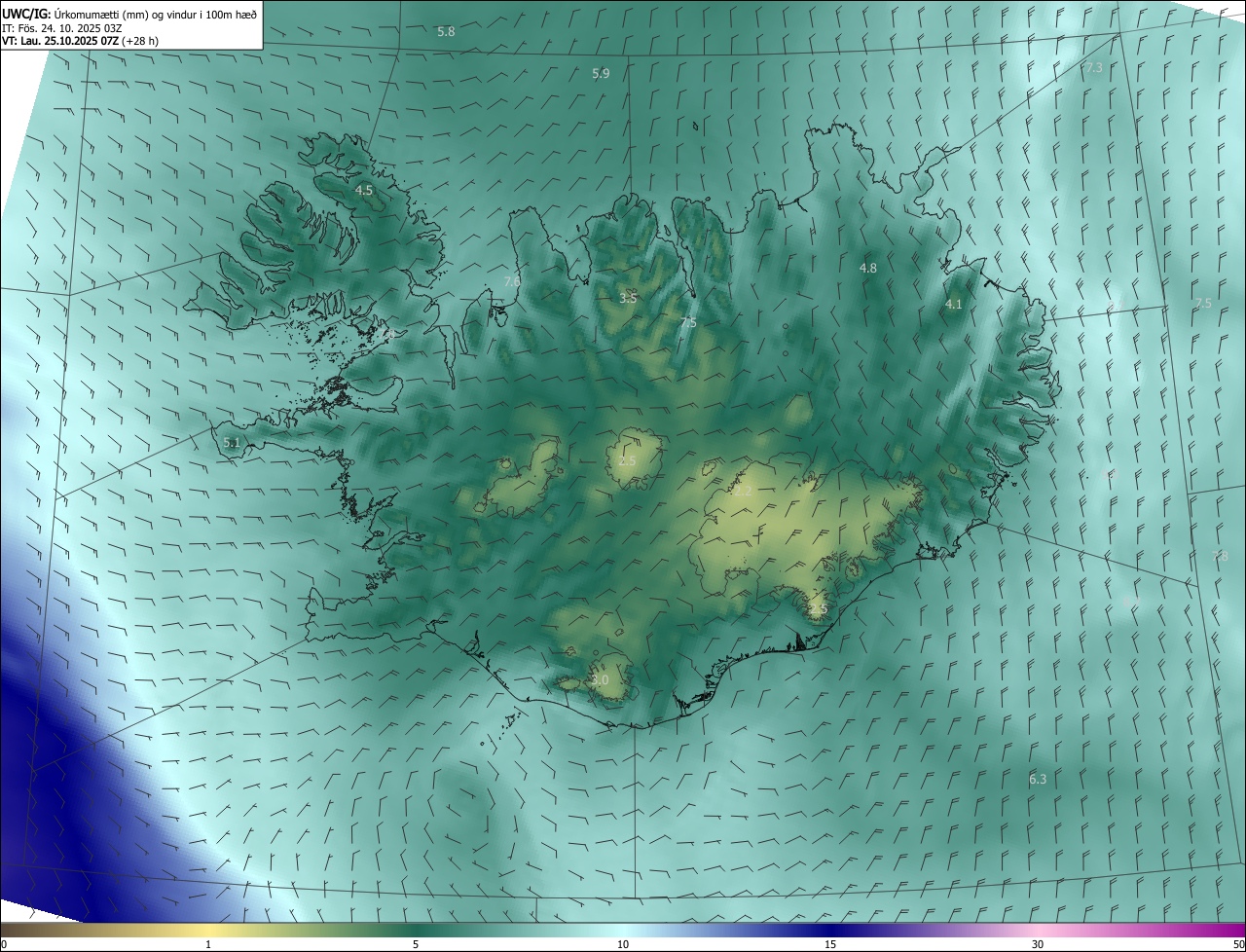Click the 10 label on the colour scale
The height and width of the screenshot is (952, 1246).
click(623, 944)
